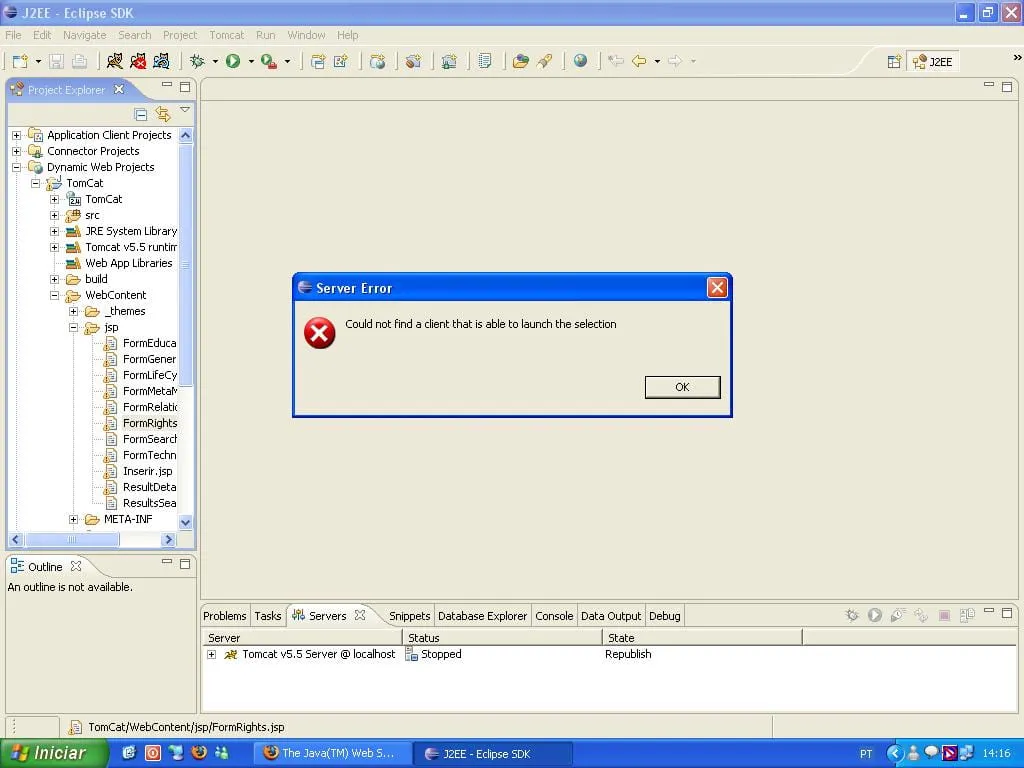Open the File menu

pos(13,35)
